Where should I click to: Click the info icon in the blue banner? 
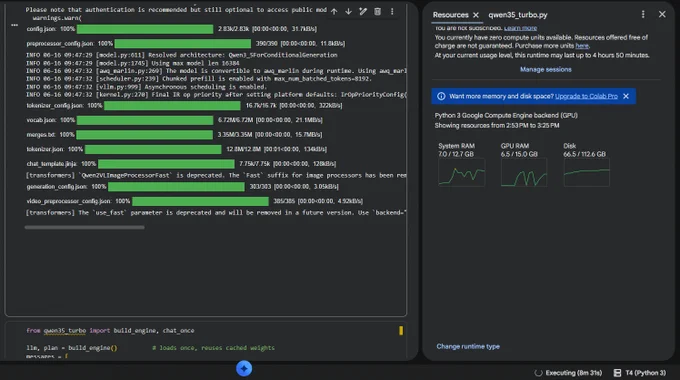pos(441,96)
